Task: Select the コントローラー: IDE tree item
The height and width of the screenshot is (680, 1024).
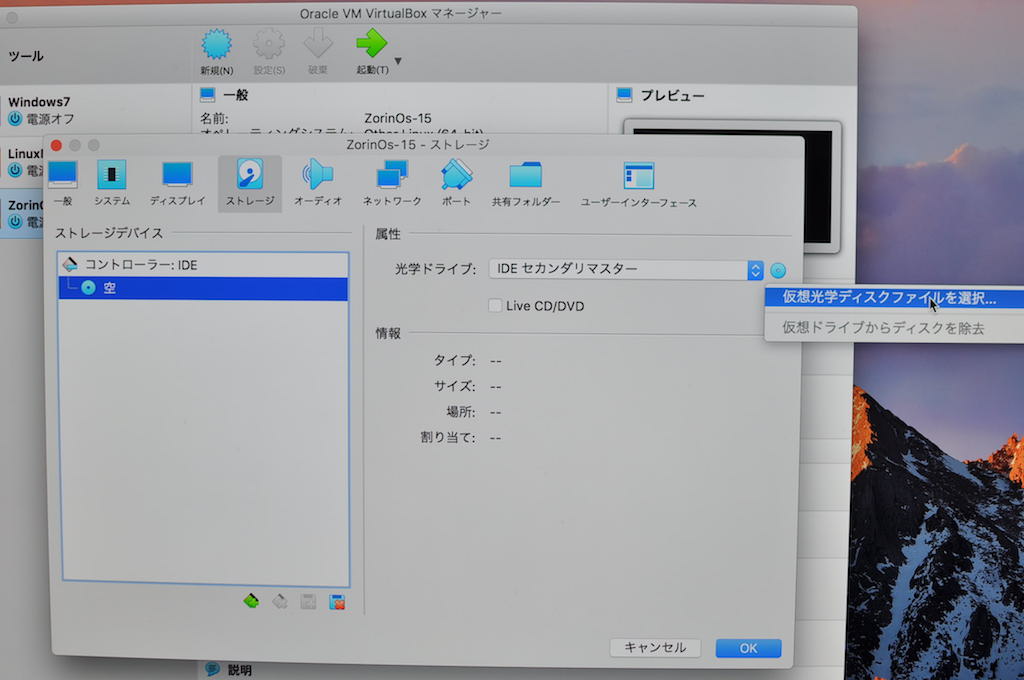Action: point(203,265)
